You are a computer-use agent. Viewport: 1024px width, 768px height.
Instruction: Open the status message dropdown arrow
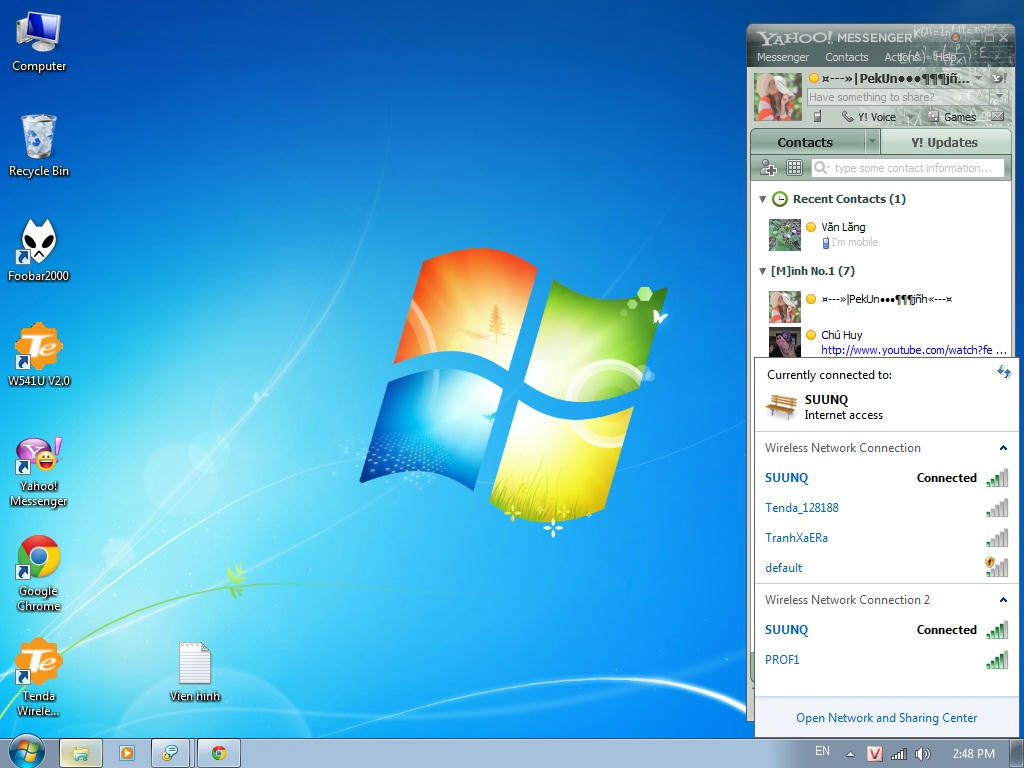coord(999,97)
